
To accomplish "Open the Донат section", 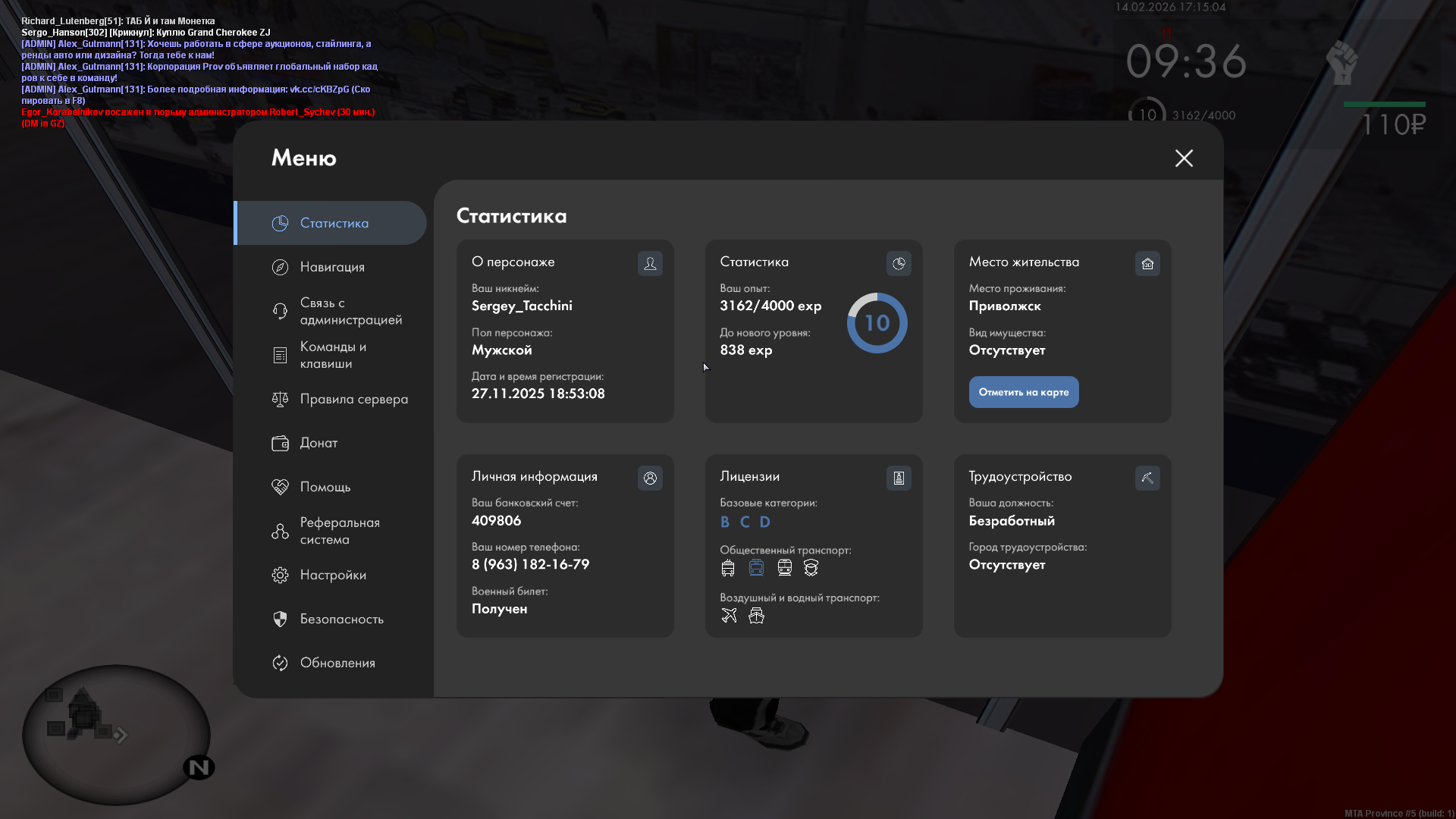I will coord(318,443).
